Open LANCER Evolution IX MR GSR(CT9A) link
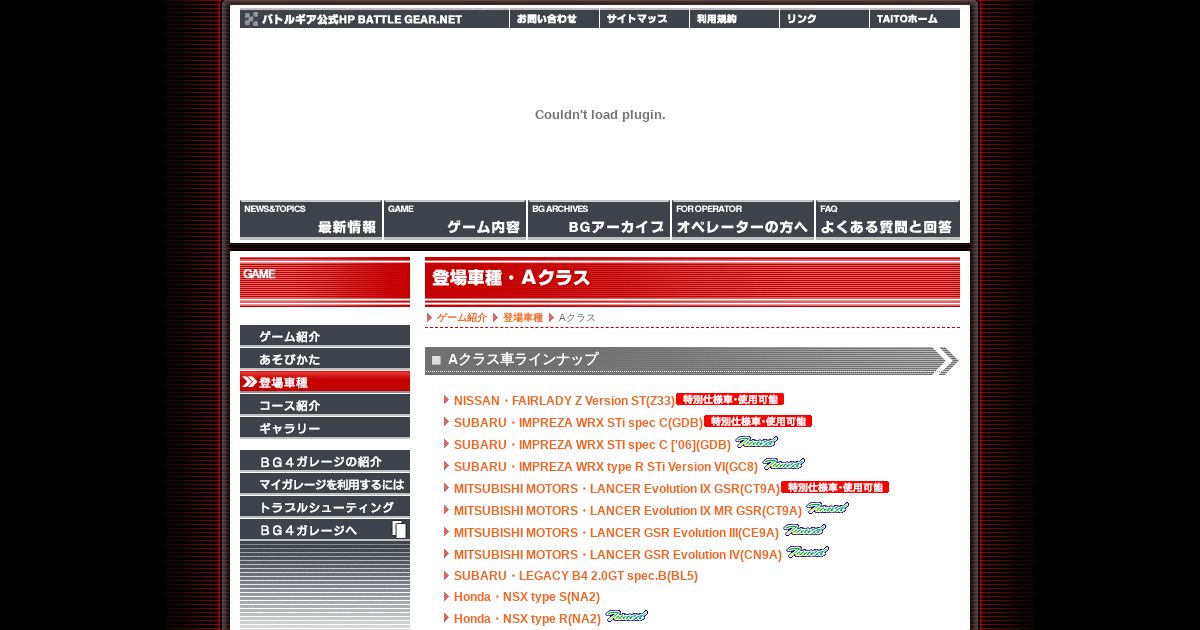The width and height of the screenshot is (1200, 630). pos(628,511)
